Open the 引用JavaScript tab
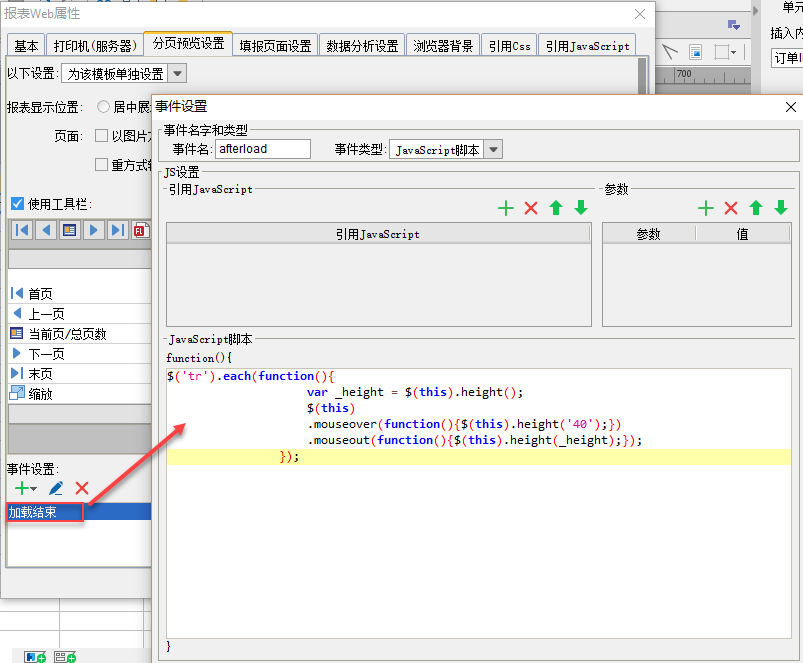The height and width of the screenshot is (663, 803). [587, 46]
